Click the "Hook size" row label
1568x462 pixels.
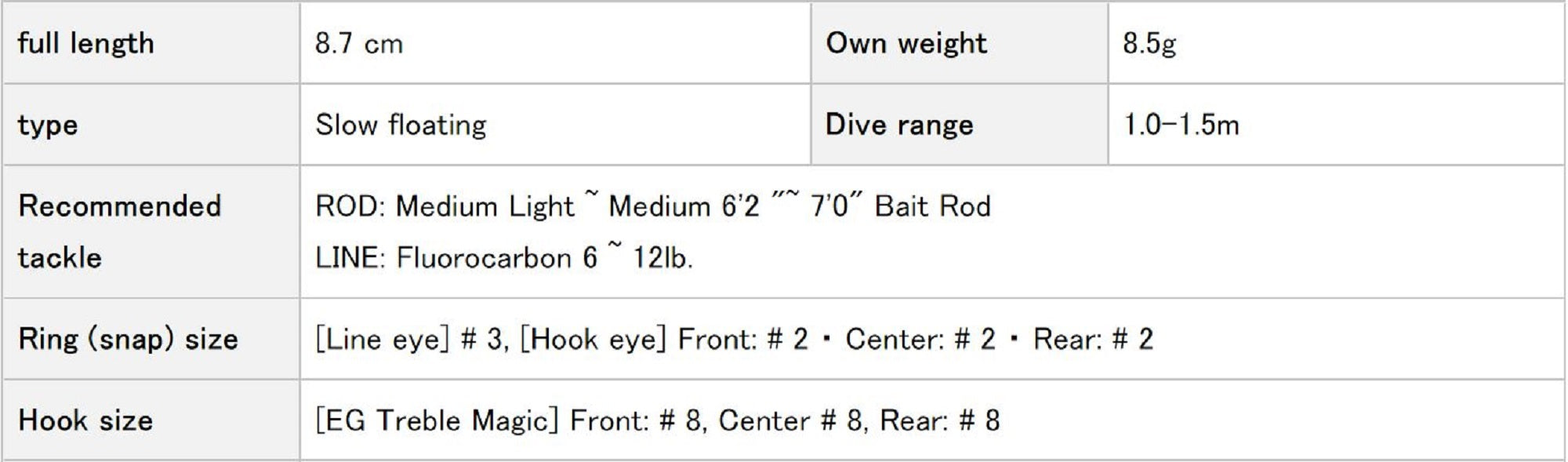tap(85, 420)
